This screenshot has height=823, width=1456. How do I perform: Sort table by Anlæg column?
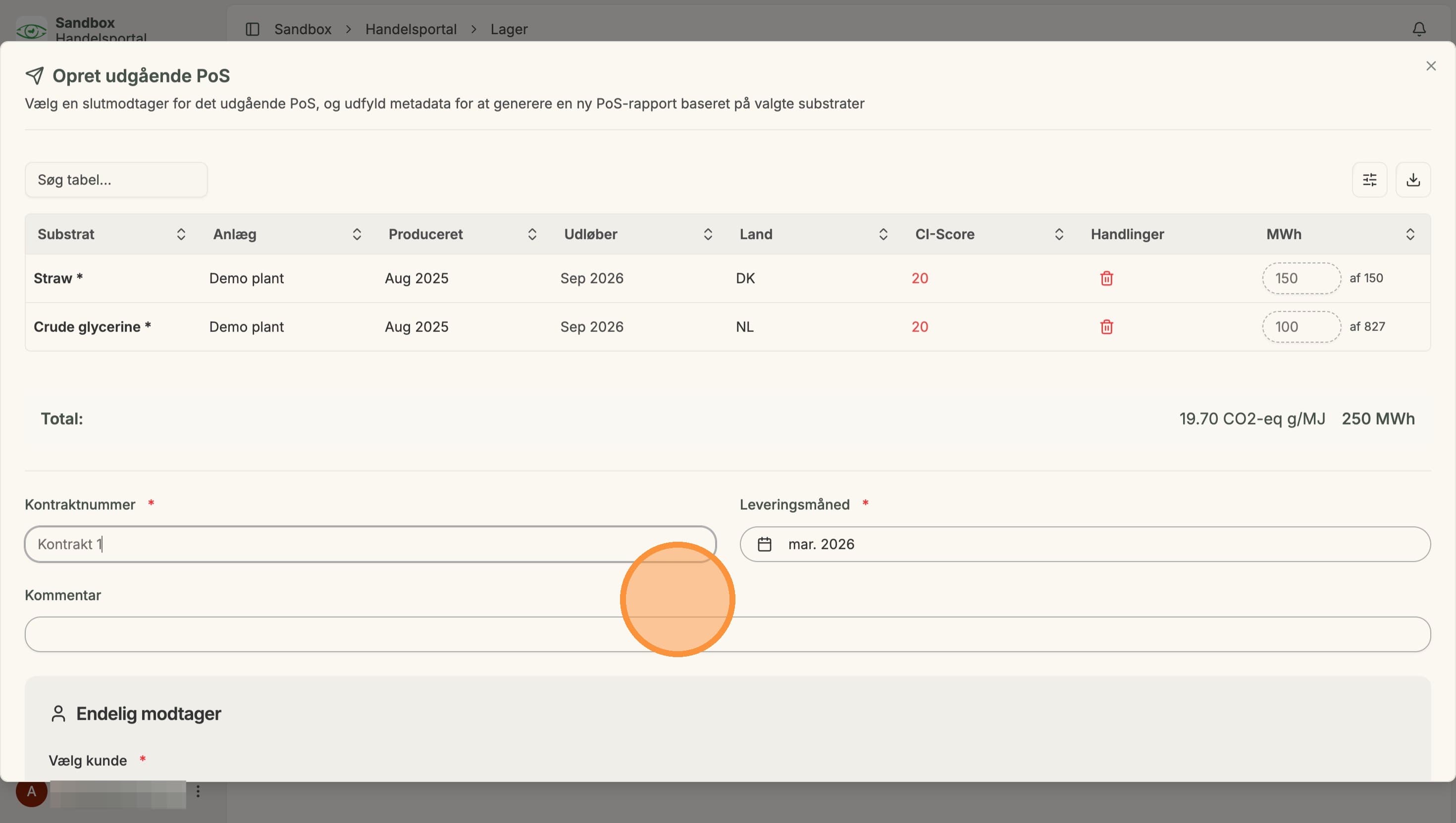pyautogui.click(x=357, y=234)
